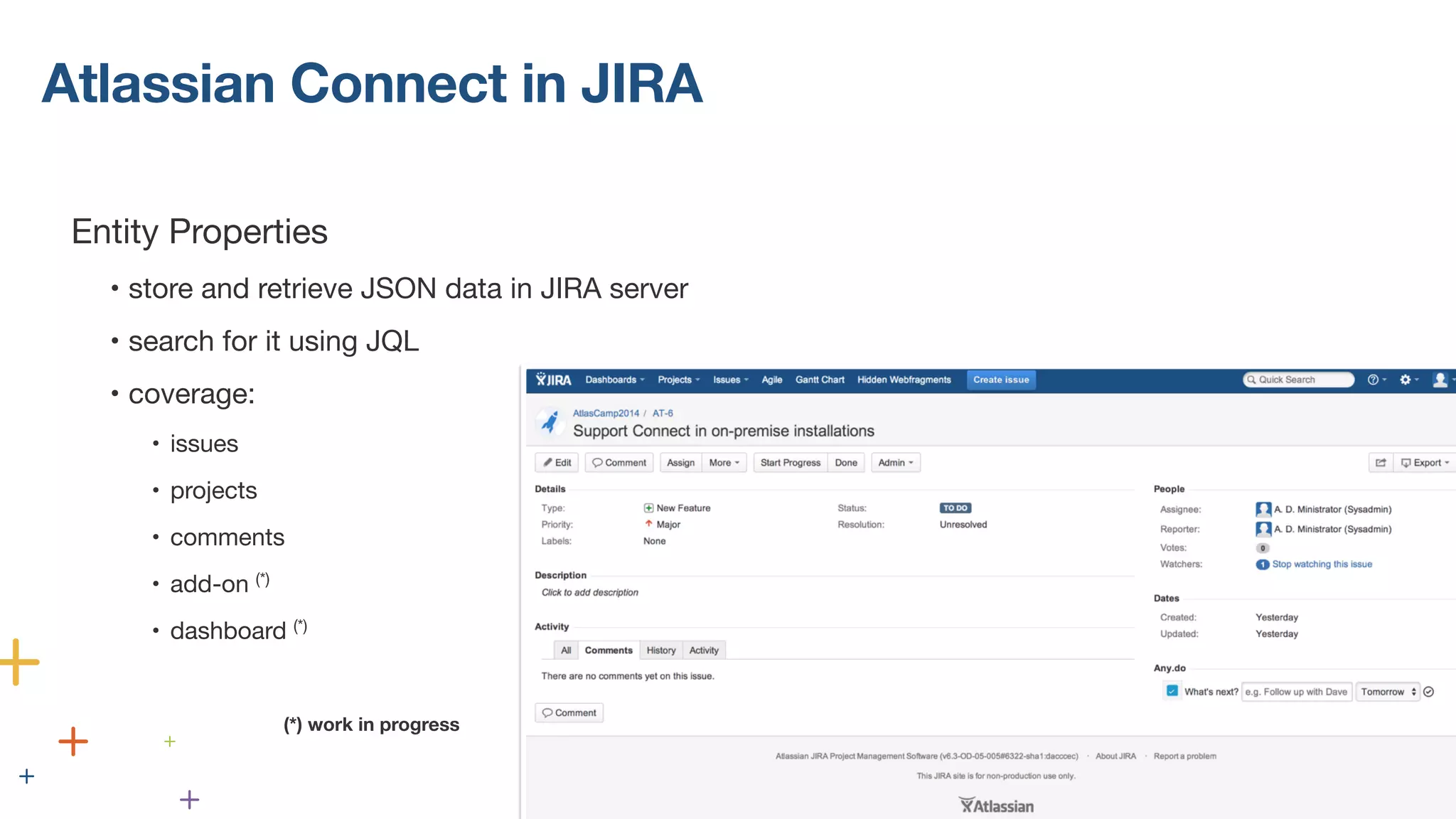Click the New Feature issue type icon
The height and width of the screenshot is (819, 1456).
point(648,508)
